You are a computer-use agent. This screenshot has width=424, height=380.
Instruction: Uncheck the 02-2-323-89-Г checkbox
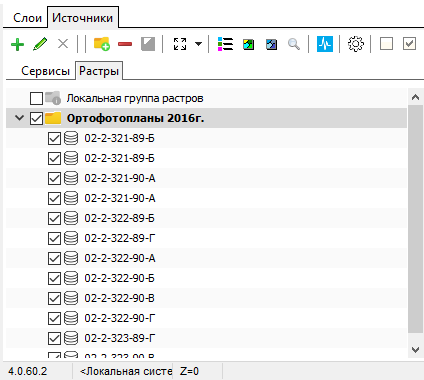(x=54, y=338)
